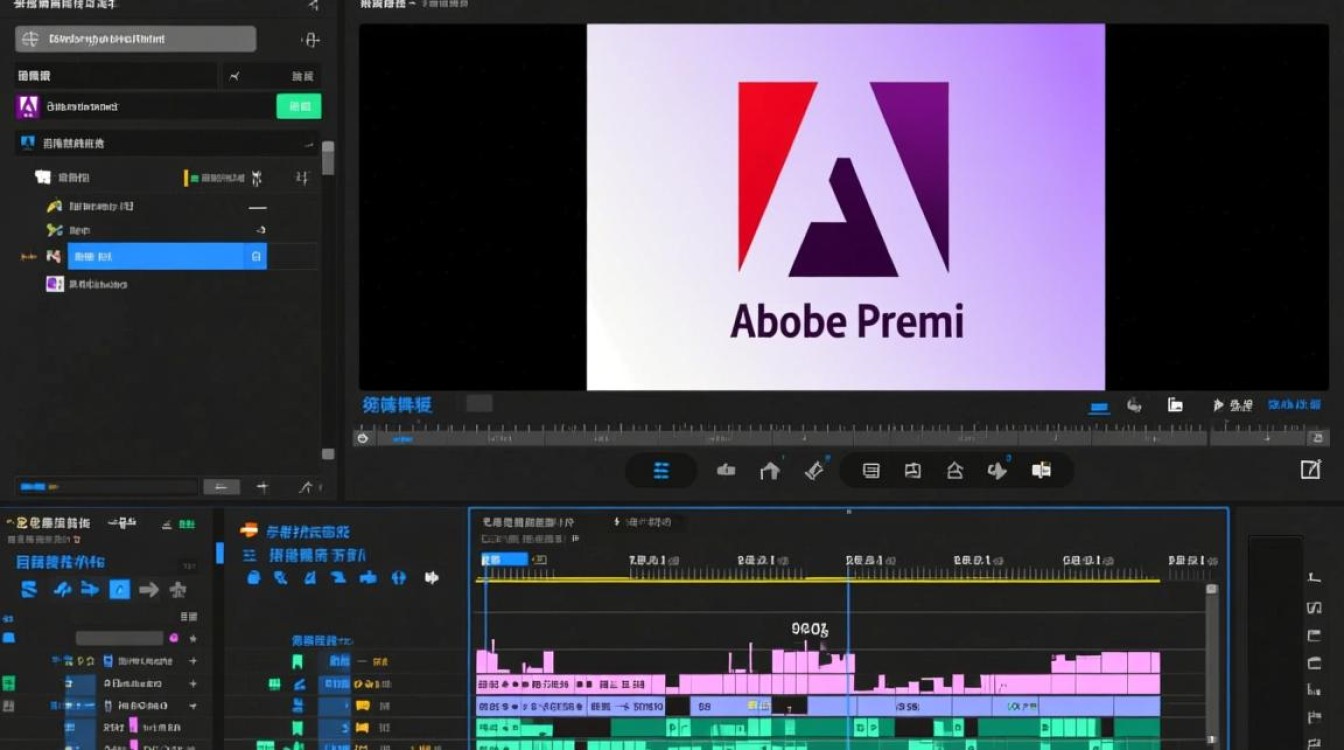This screenshot has height=750, width=1344.
Task: Click the blue playhead marker at the timeline start
Action: [503, 559]
